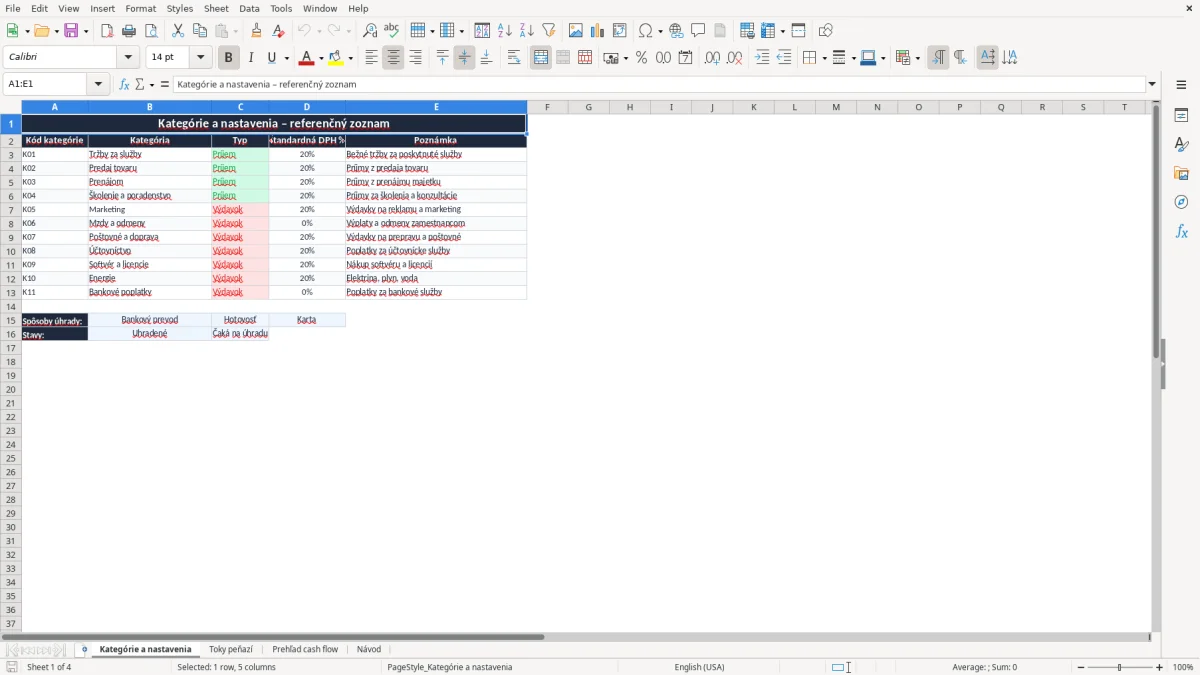The image size is (1200, 675).
Task: Click the Export as PDF icon
Action: pyautogui.click(x=107, y=31)
